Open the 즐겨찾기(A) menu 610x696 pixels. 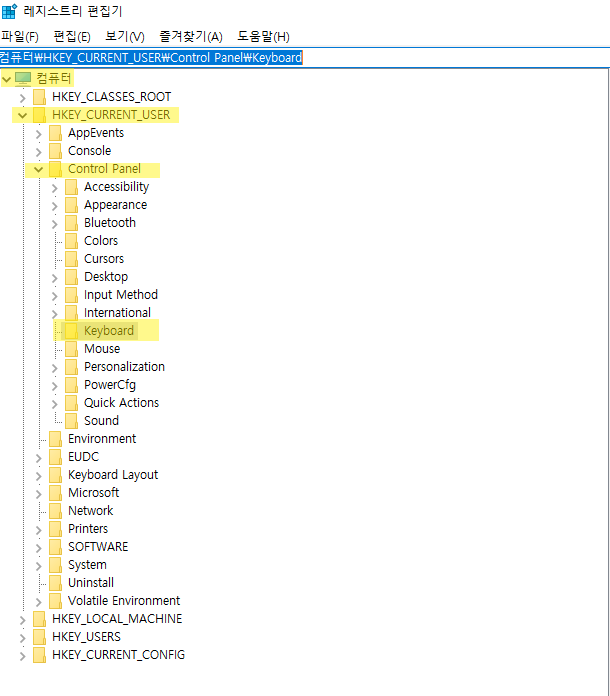coord(191,36)
